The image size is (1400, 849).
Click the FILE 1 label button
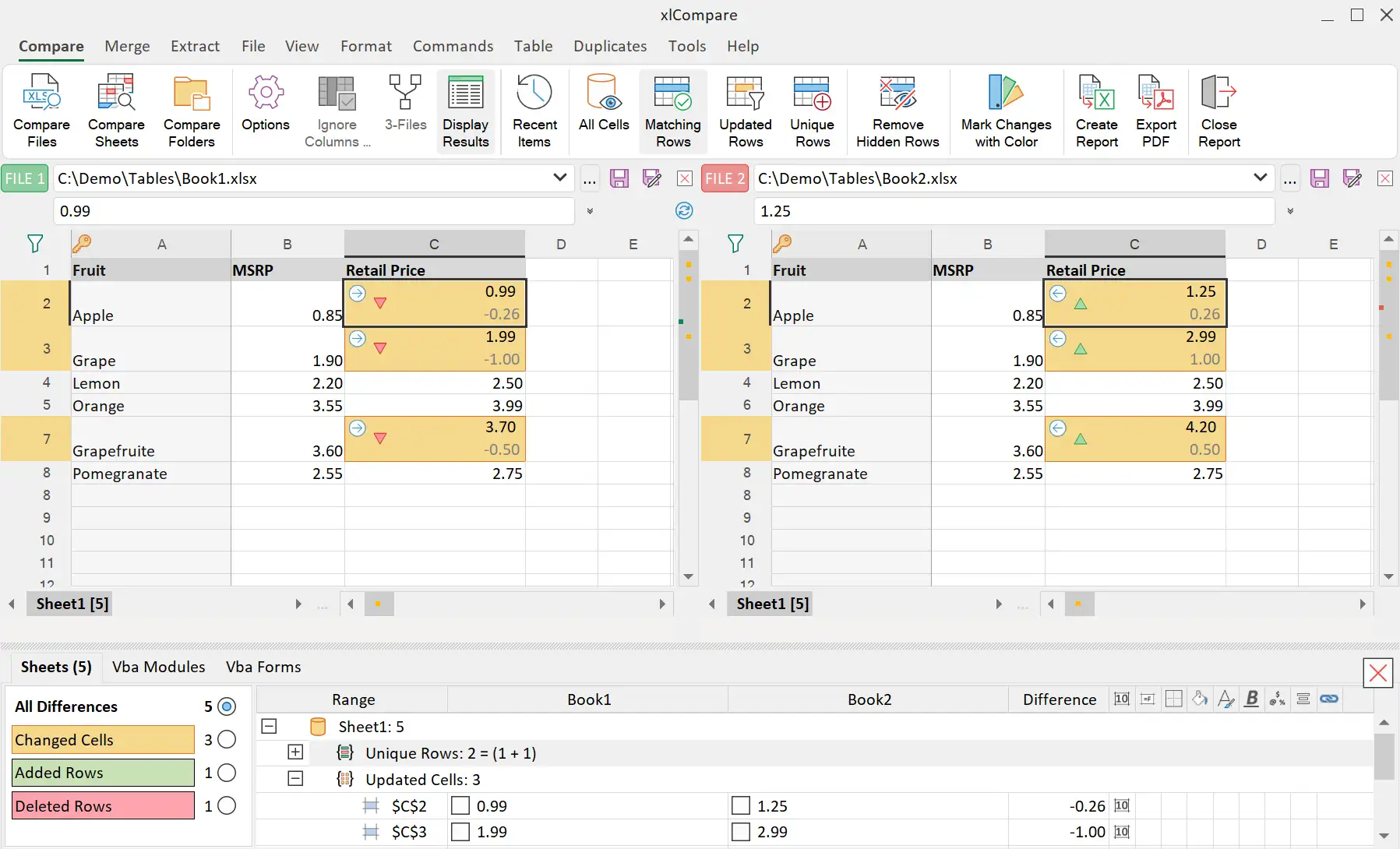[25, 178]
